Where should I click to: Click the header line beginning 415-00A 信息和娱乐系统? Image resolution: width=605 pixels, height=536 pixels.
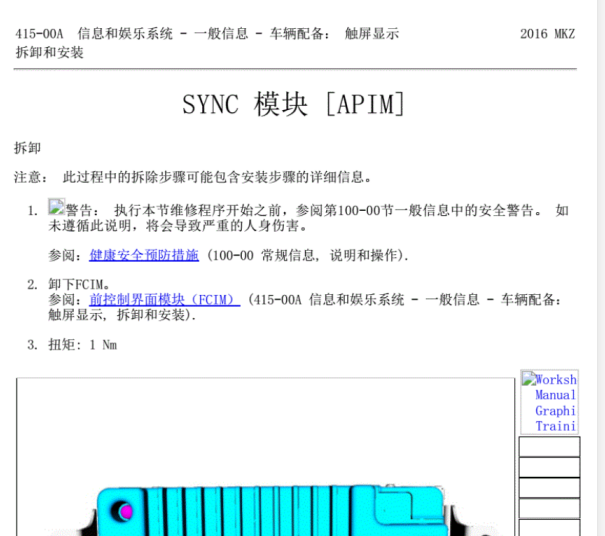[207, 34]
